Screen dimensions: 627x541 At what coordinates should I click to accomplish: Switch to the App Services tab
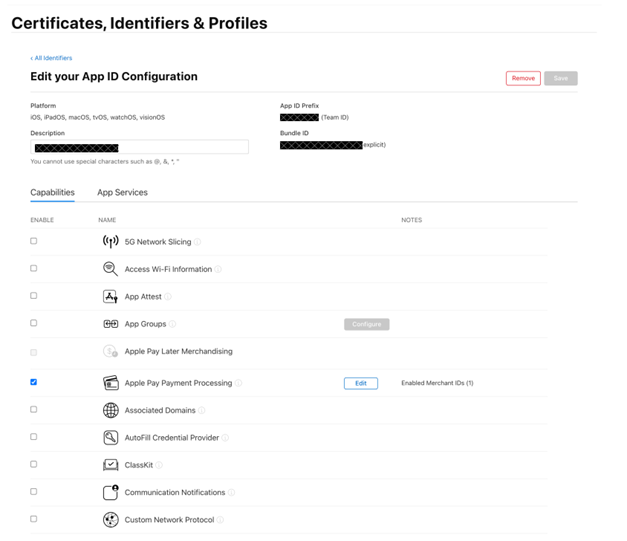click(x=122, y=192)
